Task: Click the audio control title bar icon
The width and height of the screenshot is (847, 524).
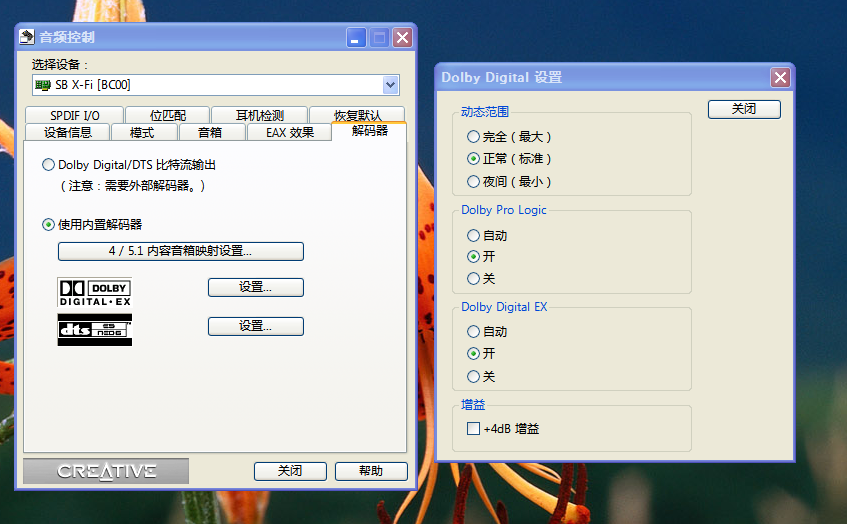Action: [26, 37]
